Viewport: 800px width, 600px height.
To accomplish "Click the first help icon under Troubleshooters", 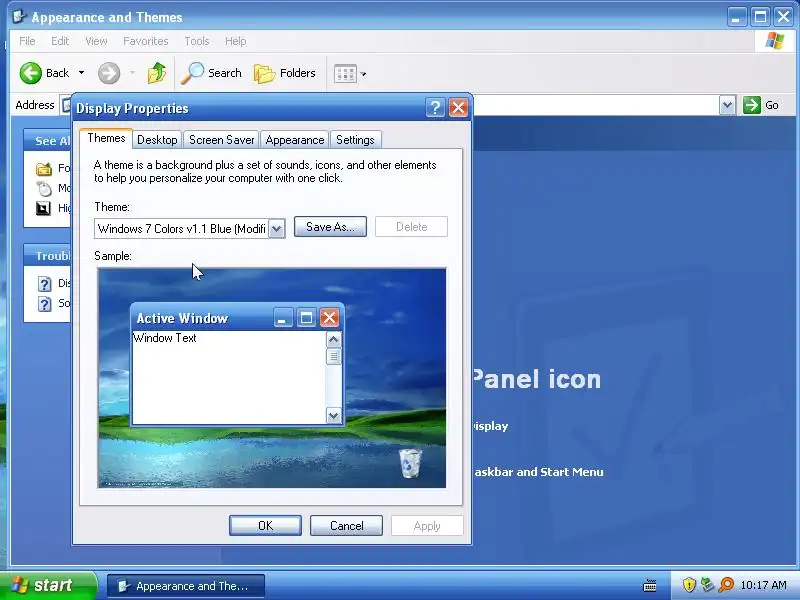I will click(x=45, y=284).
